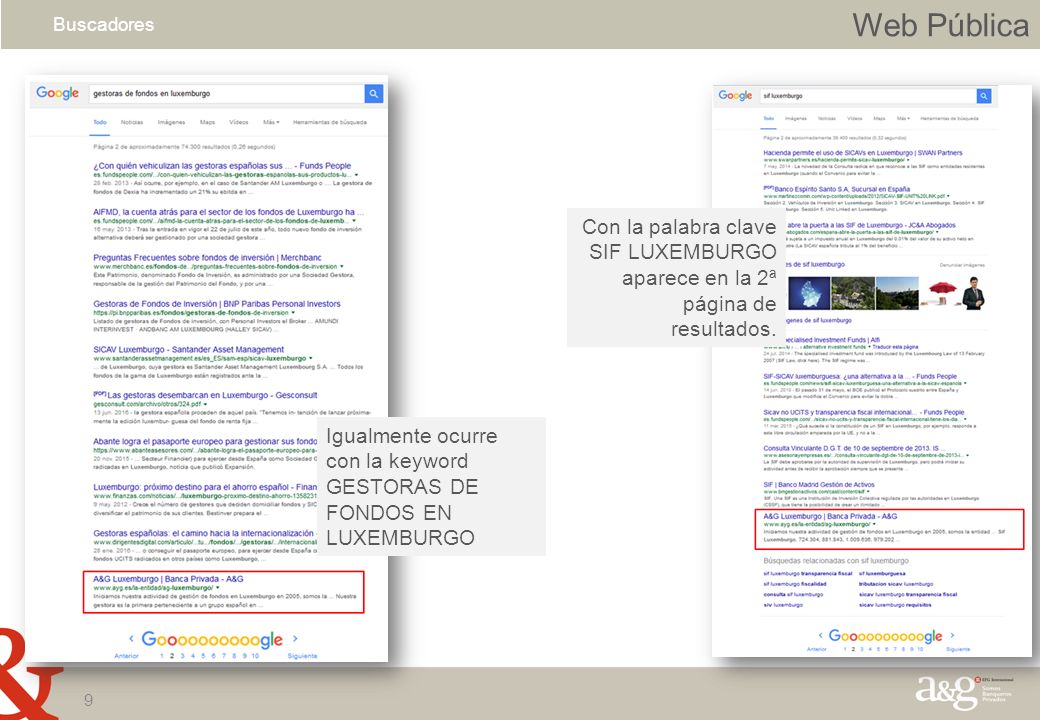Switch to 'Imágenes' tab in 'sif luxemburgo' results

pos(795,119)
